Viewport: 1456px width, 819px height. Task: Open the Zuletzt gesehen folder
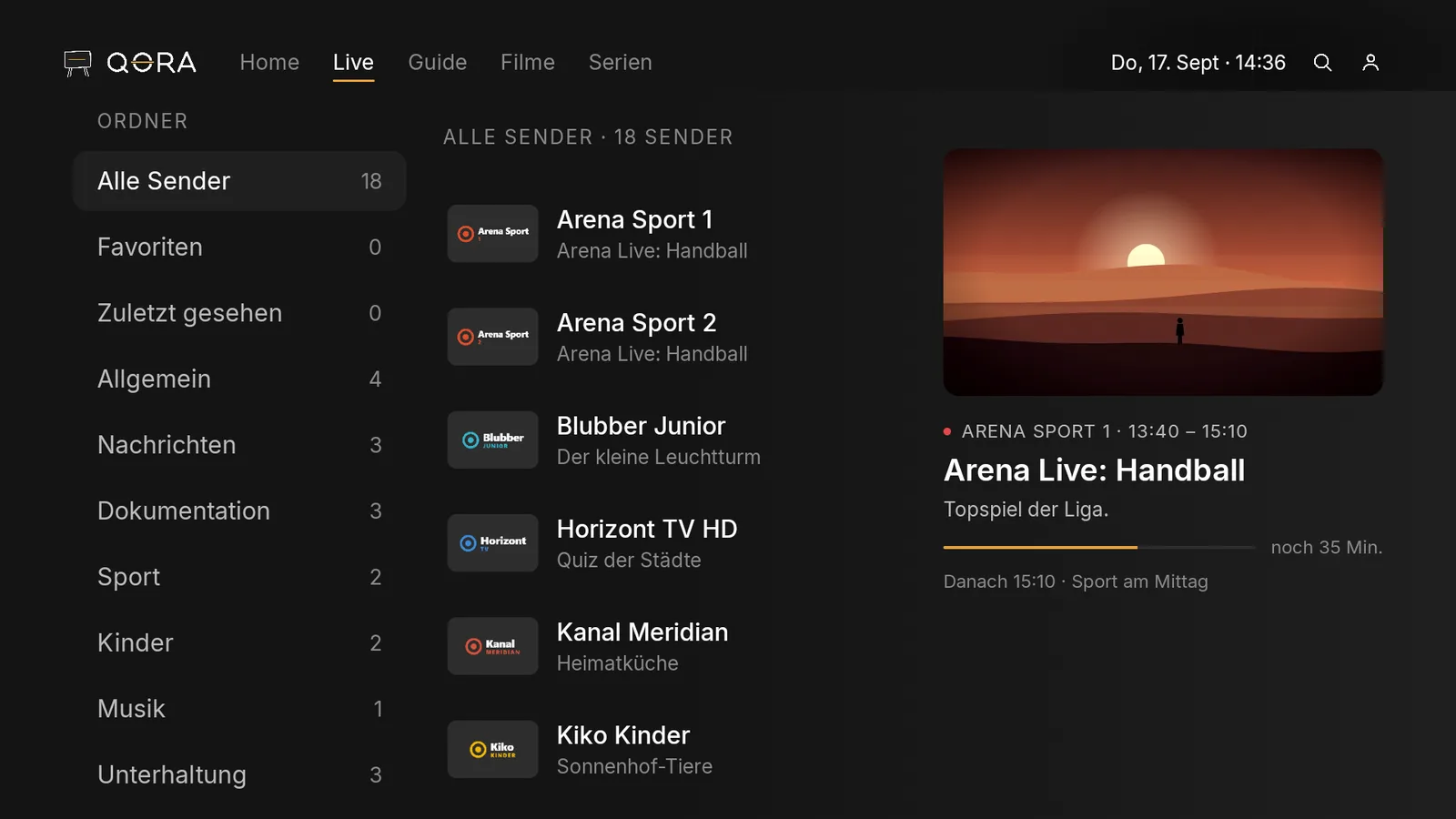(x=239, y=313)
